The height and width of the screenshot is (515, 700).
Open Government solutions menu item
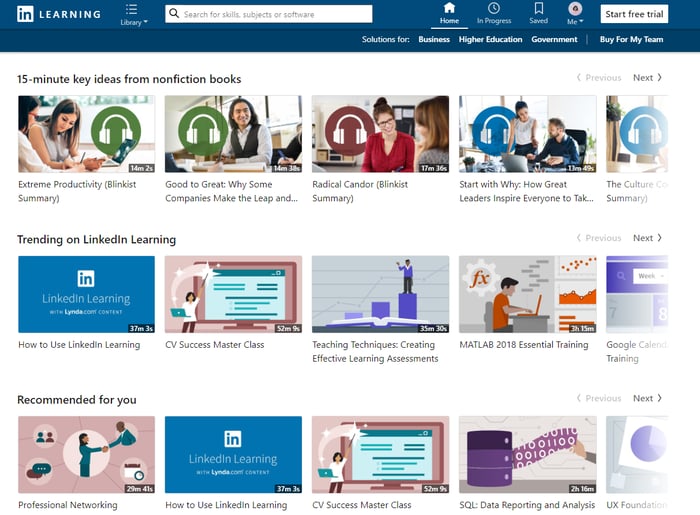(554, 39)
